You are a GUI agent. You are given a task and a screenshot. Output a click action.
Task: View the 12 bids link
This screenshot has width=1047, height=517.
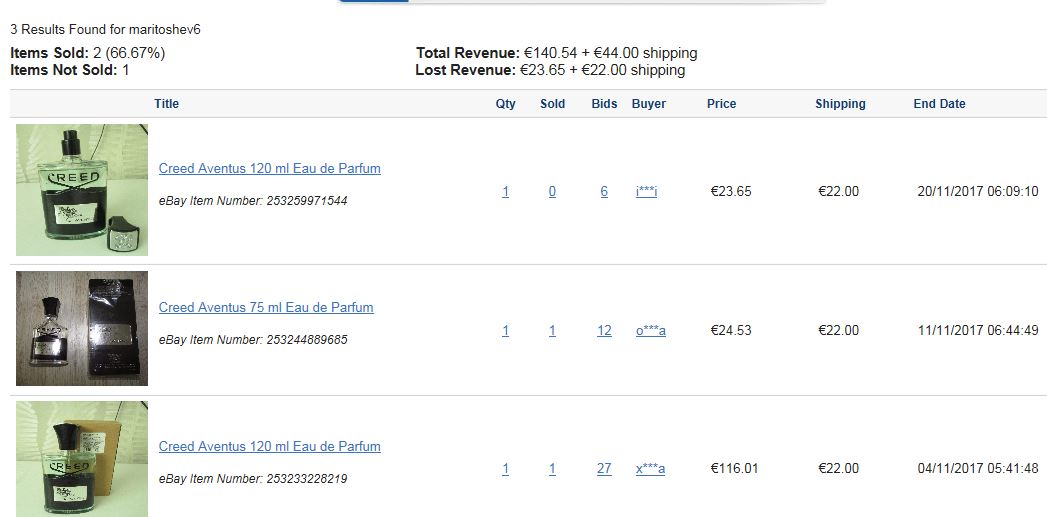(604, 331)
